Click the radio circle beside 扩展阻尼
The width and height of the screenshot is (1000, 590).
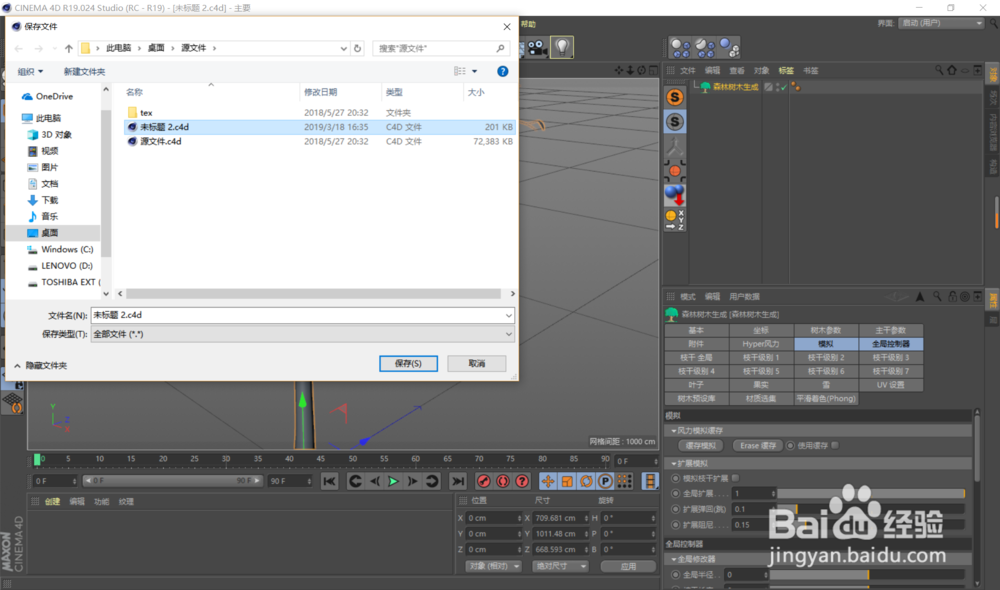click(x=675, y=525)
